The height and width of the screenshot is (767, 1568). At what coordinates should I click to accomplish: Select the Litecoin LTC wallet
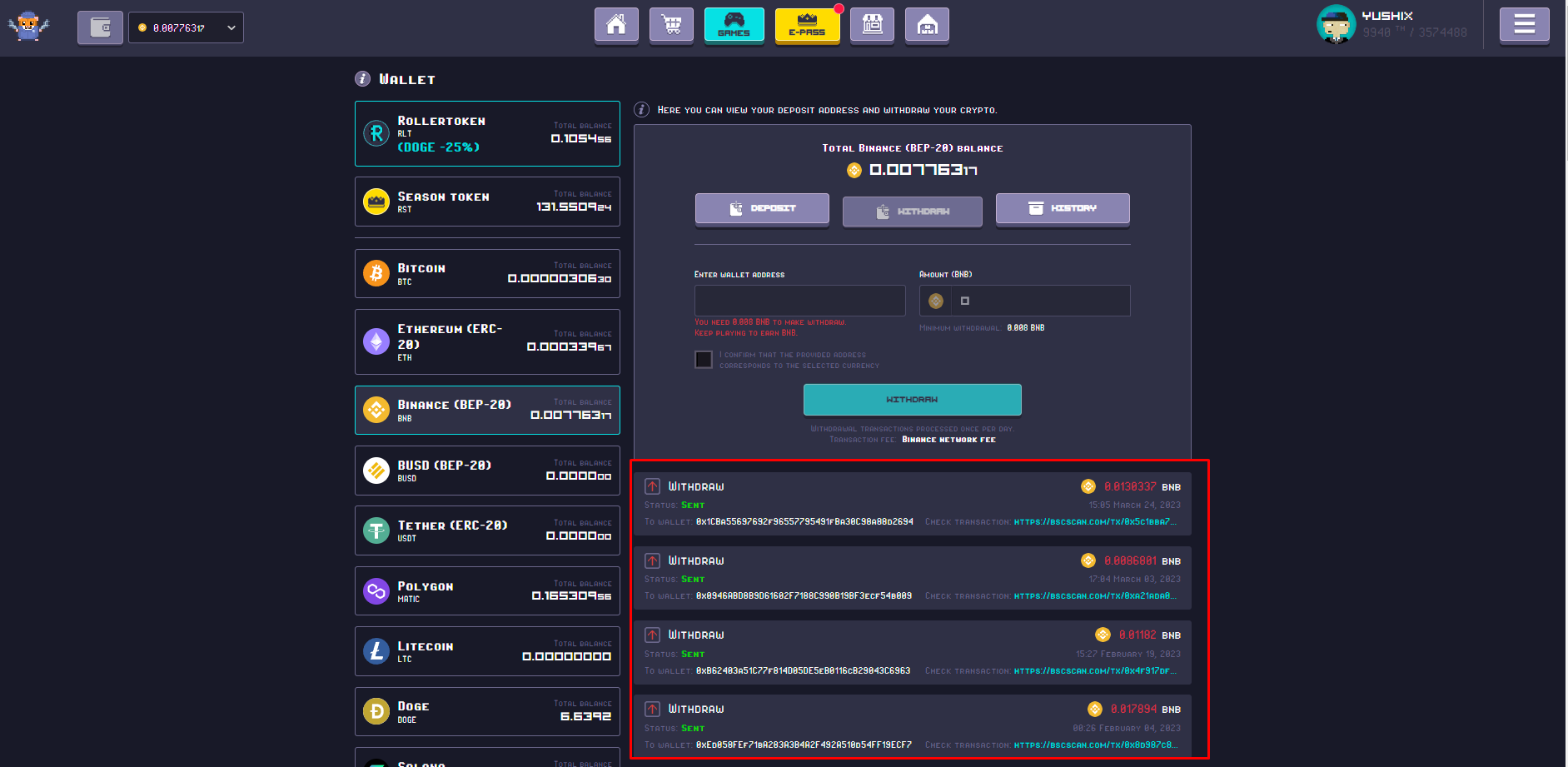point(487,651)
